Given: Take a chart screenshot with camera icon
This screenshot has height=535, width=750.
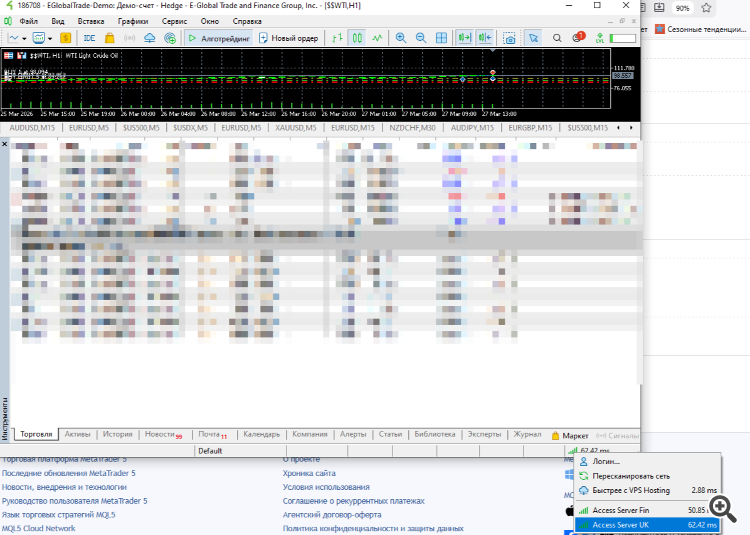Looking at the screenshot, I should tap(509, 38).
